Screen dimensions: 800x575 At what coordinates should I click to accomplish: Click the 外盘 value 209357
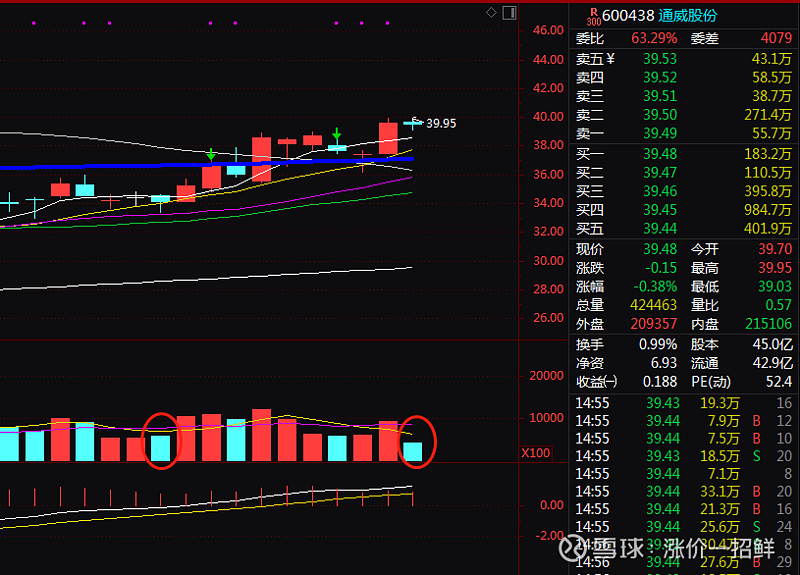pos(654,324)
